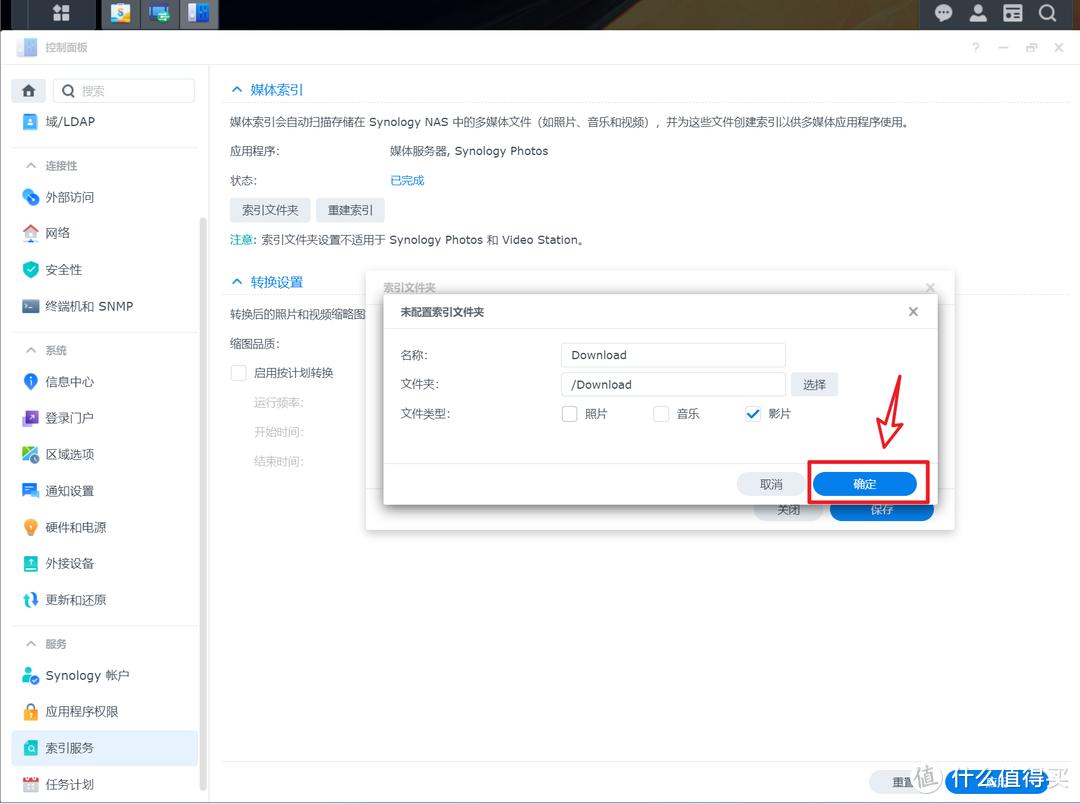Close the 未配置索引文件夹 dialog with X
The width and height of the screenshot is (1080, 804).
tap(913, 312)
